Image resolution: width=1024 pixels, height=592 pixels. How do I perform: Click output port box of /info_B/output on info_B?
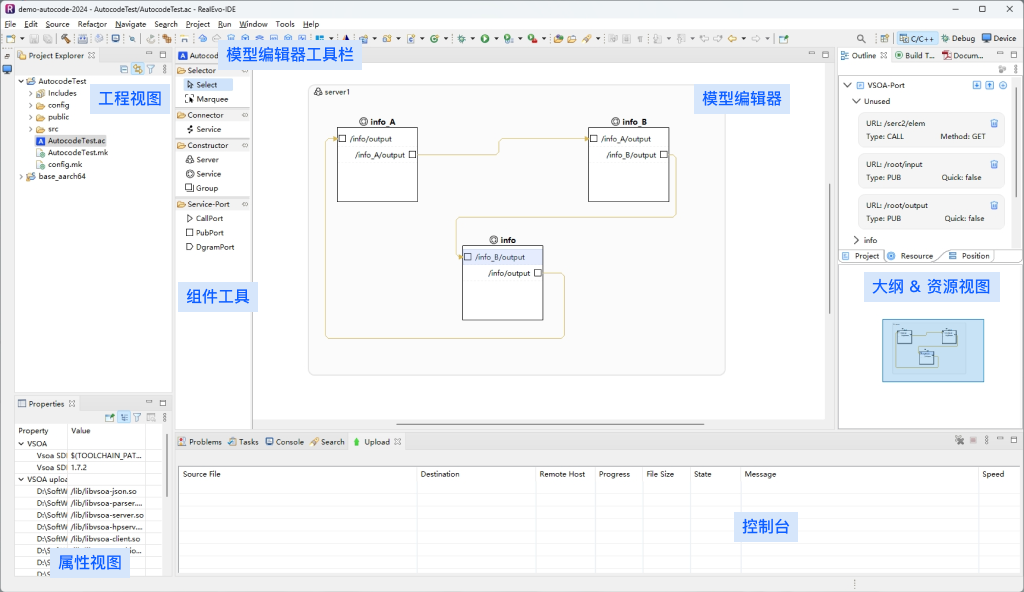(x=664, y=155)
